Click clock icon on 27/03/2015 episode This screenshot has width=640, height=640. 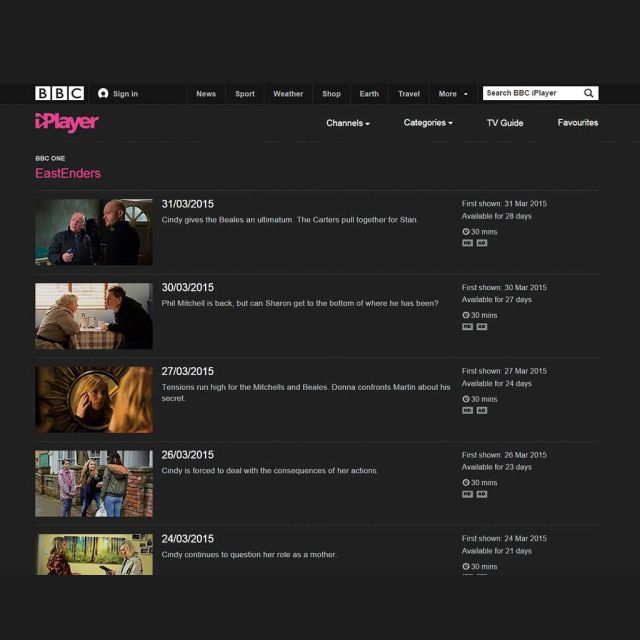466,399
